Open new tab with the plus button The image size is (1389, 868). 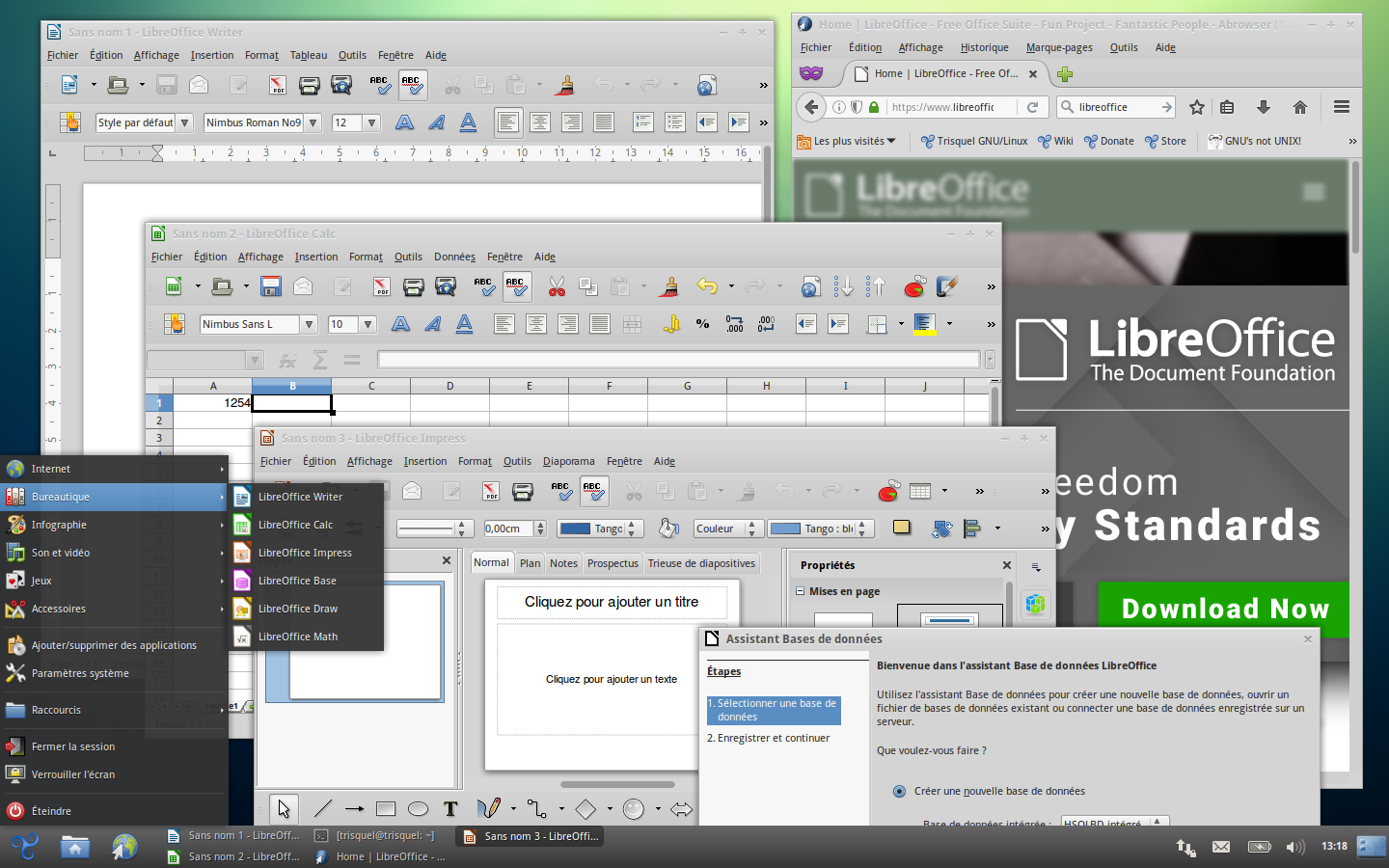pyautogui.click(x=1065, y=74)
